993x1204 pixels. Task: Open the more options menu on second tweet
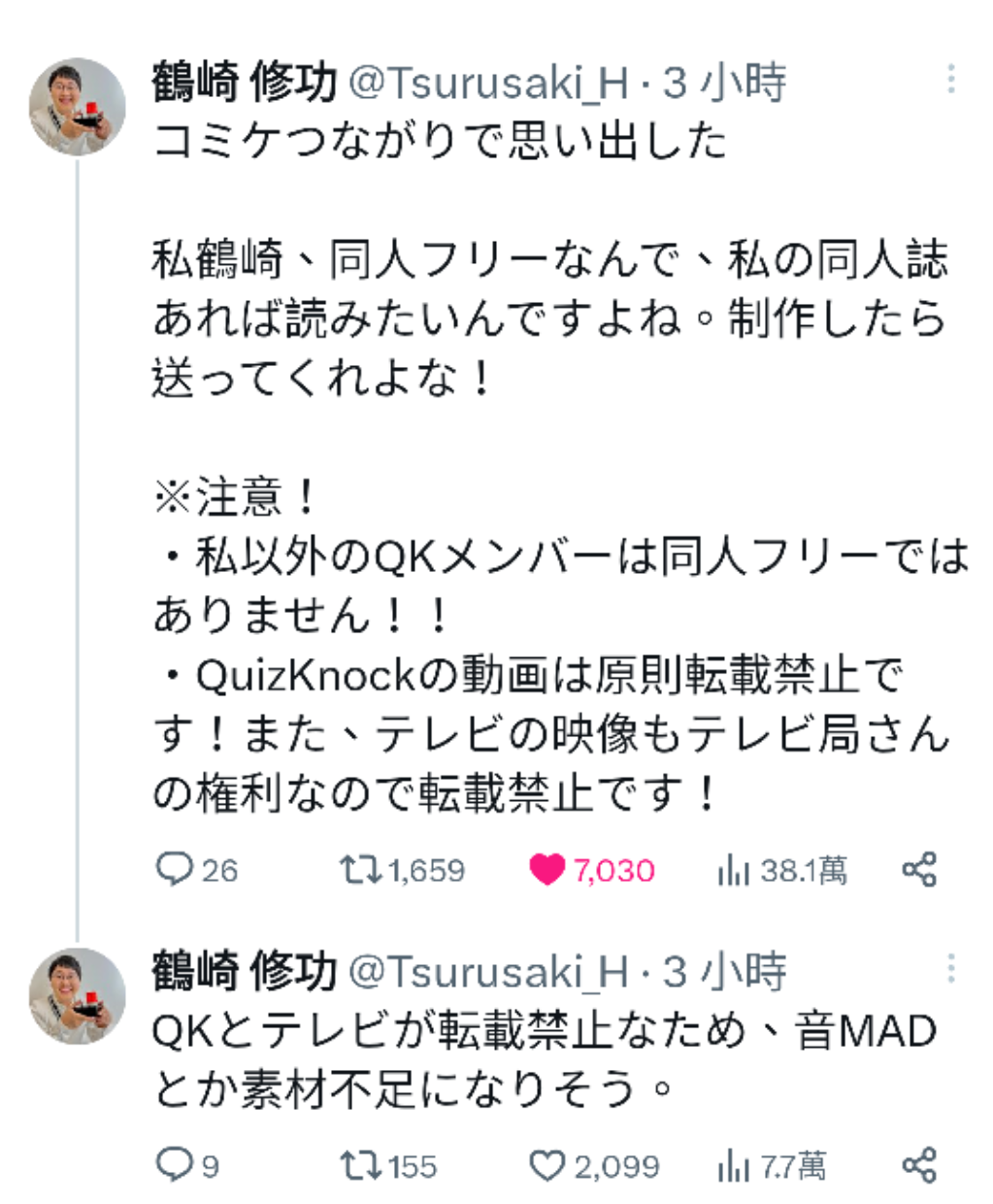click(x=951, y=968)
